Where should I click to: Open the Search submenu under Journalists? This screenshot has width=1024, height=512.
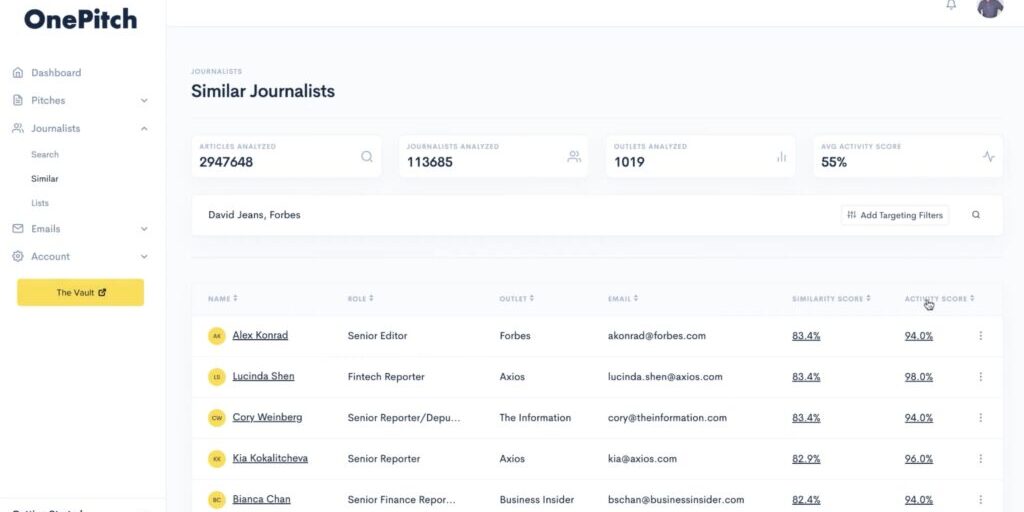click(45, 155)
